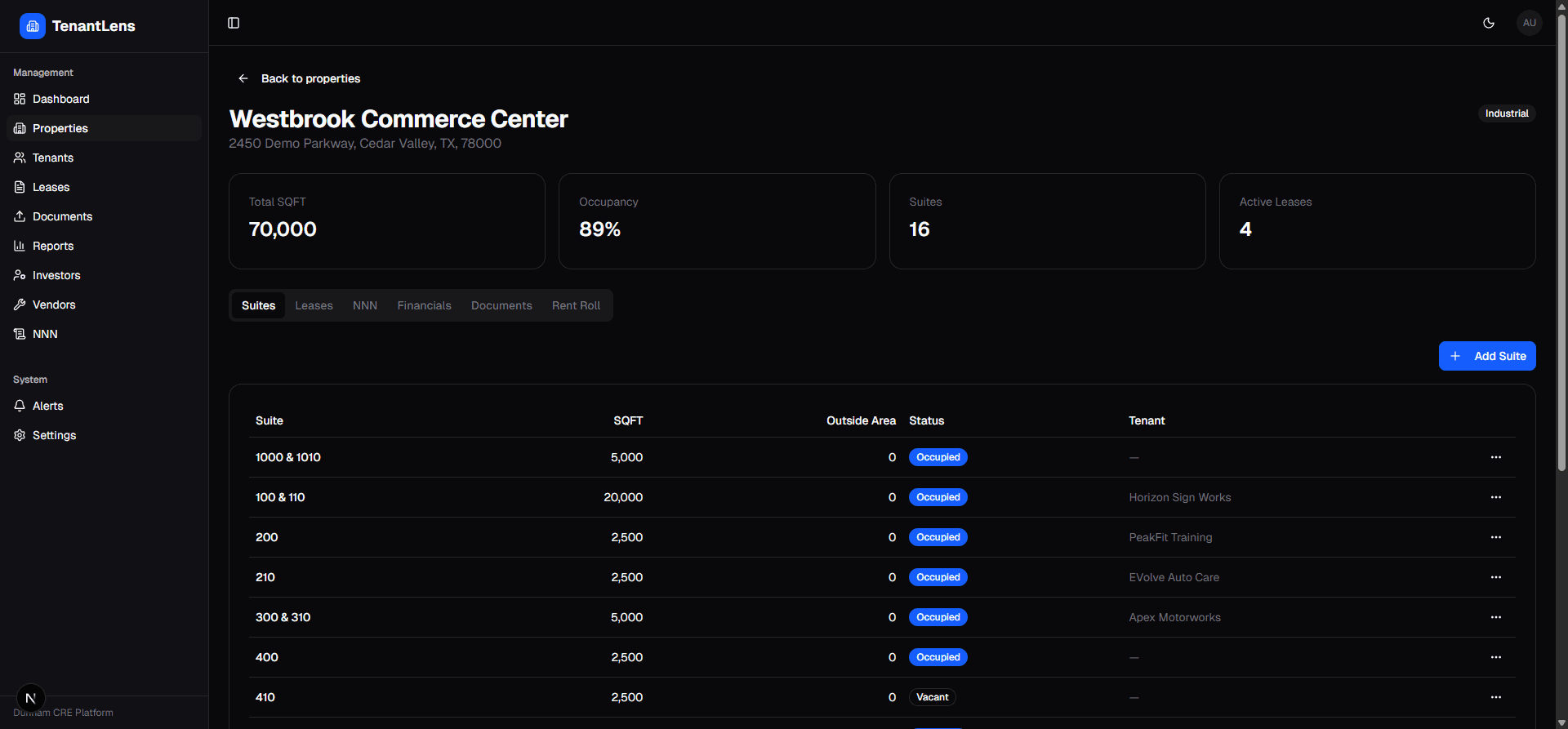This screenshot has height=729, width=1568.
Task: Open the Leases sidebar item
Action: coord(51,187)
